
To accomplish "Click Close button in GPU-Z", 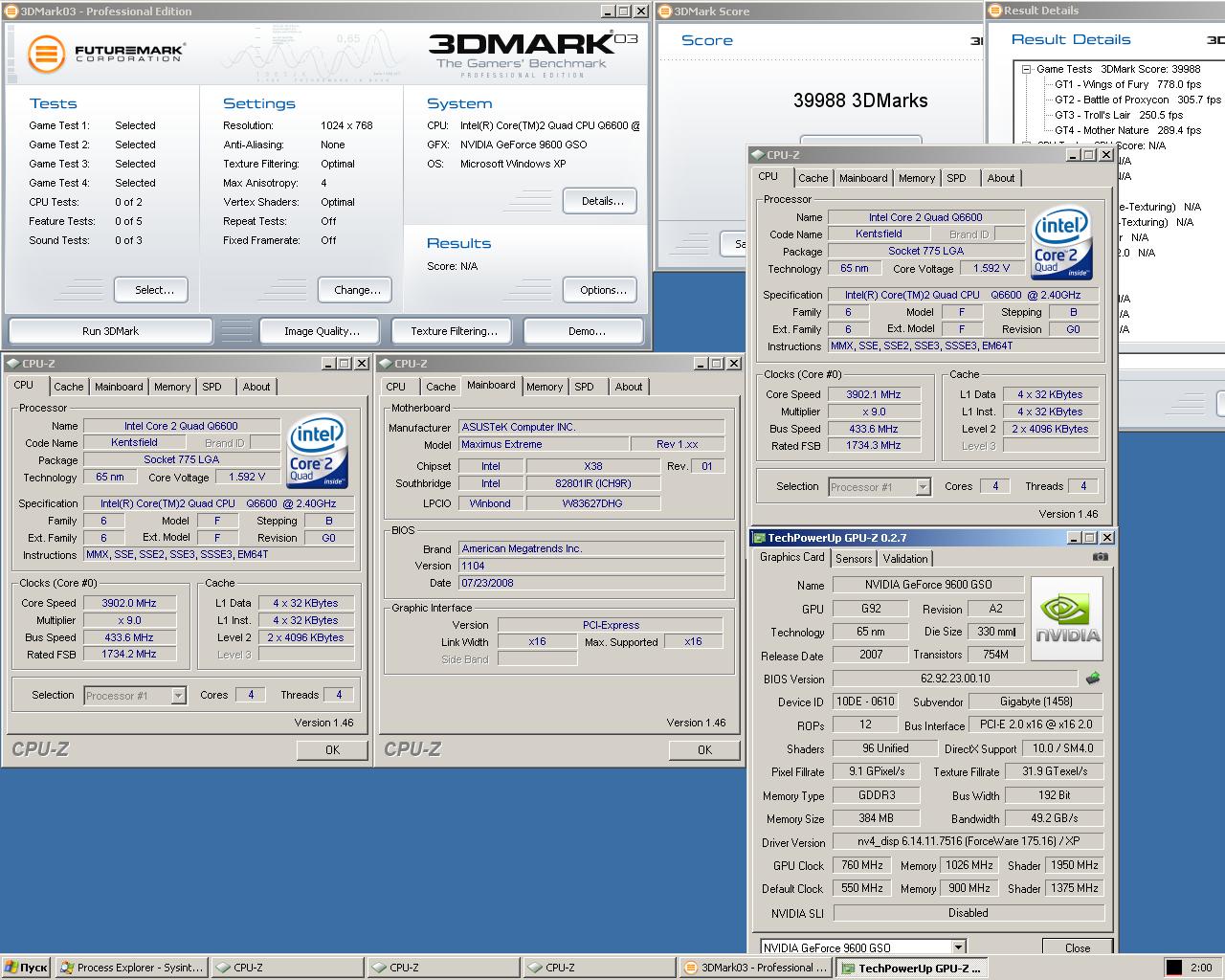I will (1077, 948).
